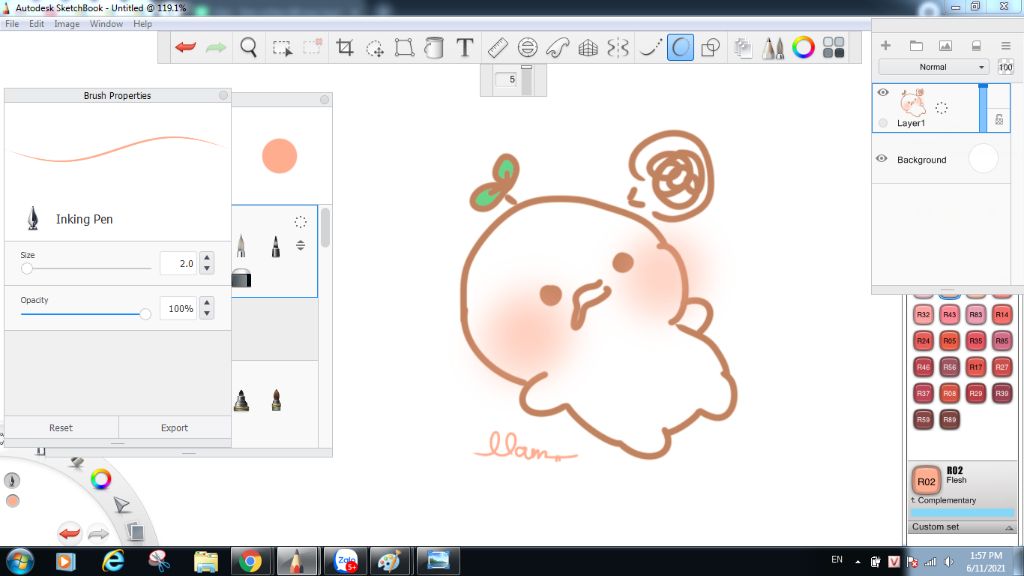Increase Opacity with up stepper
This screenshot has height=576, width=1024.
coord(207,302)
